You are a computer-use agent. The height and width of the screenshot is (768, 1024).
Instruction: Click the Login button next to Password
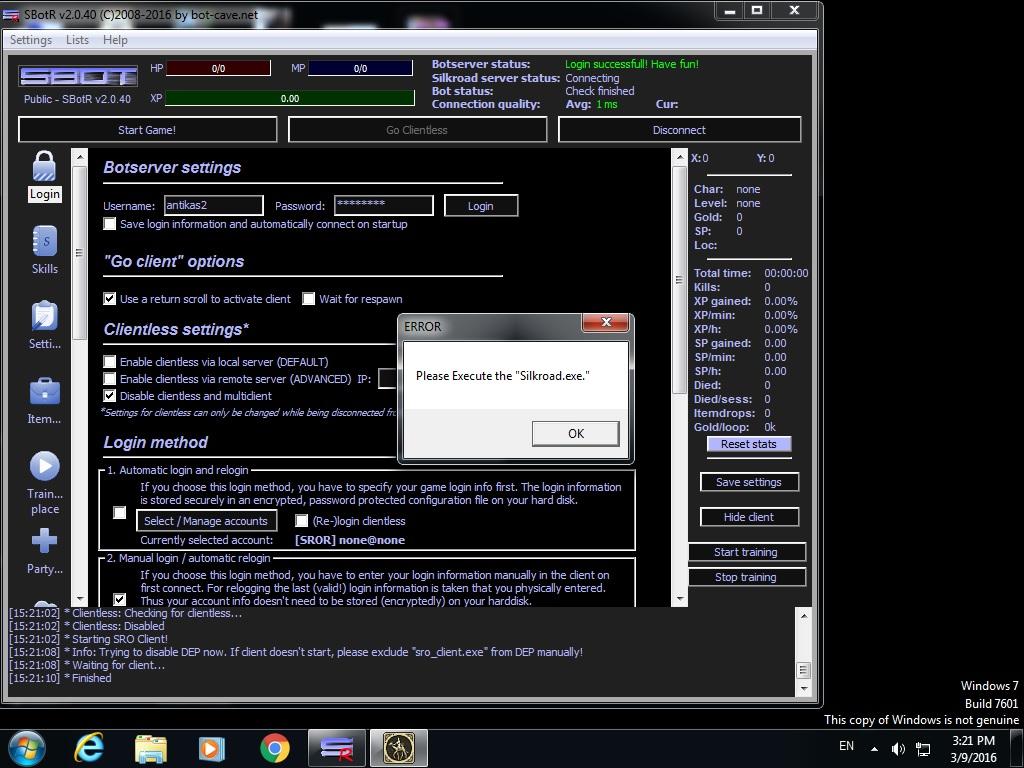tap(481, 206)
